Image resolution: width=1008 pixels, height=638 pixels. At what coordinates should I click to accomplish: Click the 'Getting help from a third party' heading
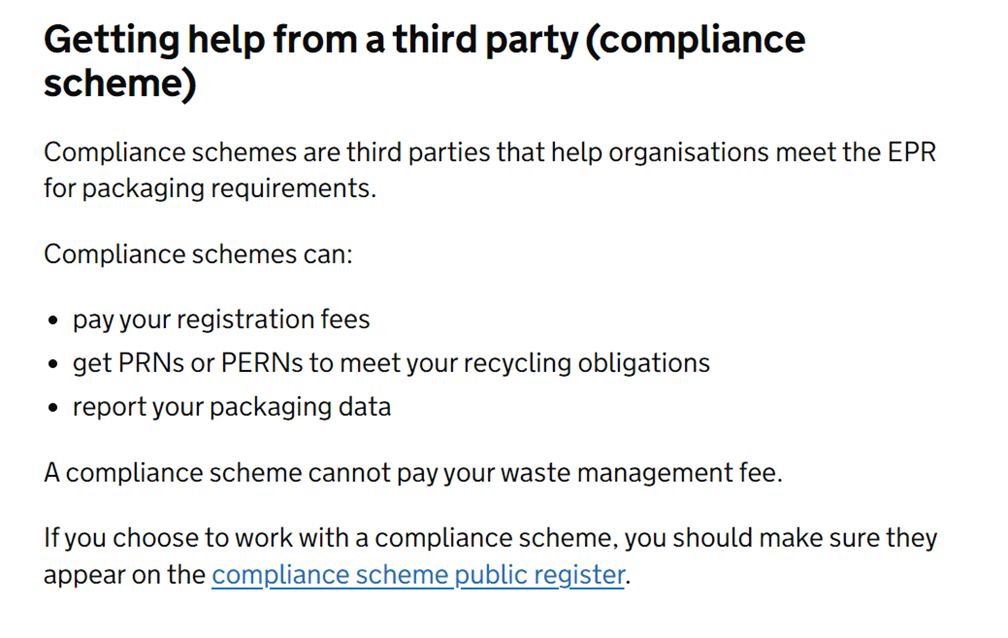[x=424, y=61]
